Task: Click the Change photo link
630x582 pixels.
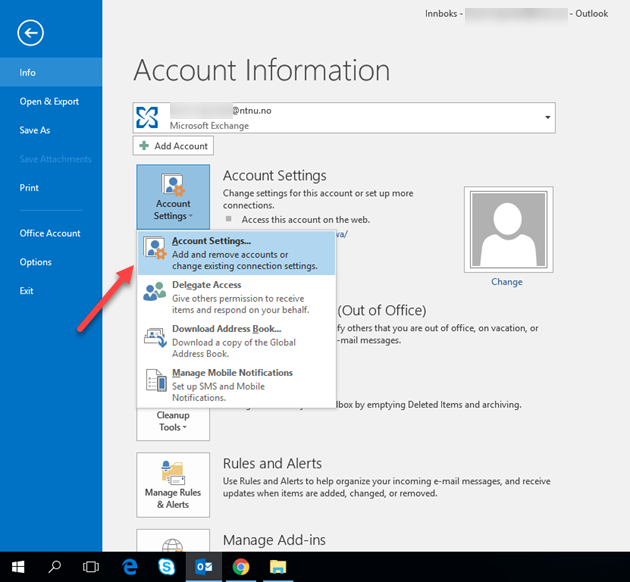Action: tap(507, 282)
